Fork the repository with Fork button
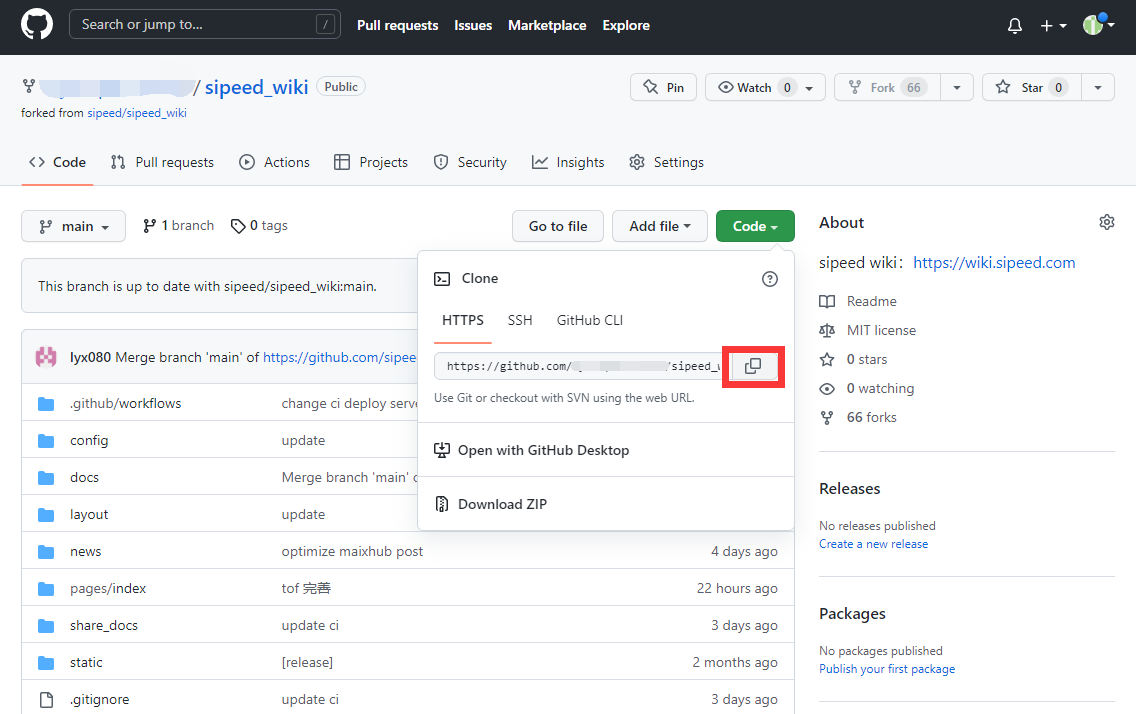This screenshot has width=1136, height=714. [887, 88]
